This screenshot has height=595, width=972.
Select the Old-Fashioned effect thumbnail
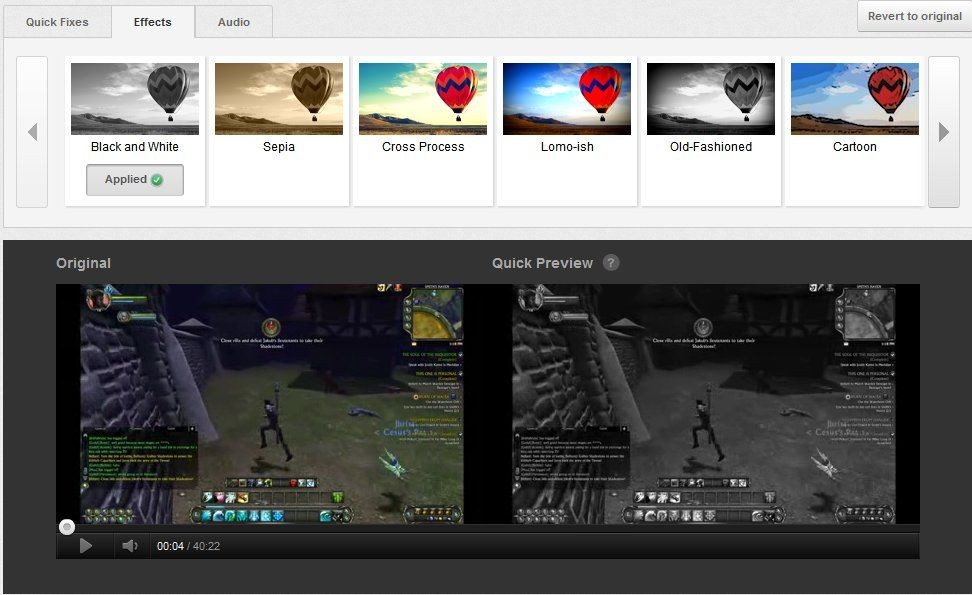coord(710,99)
